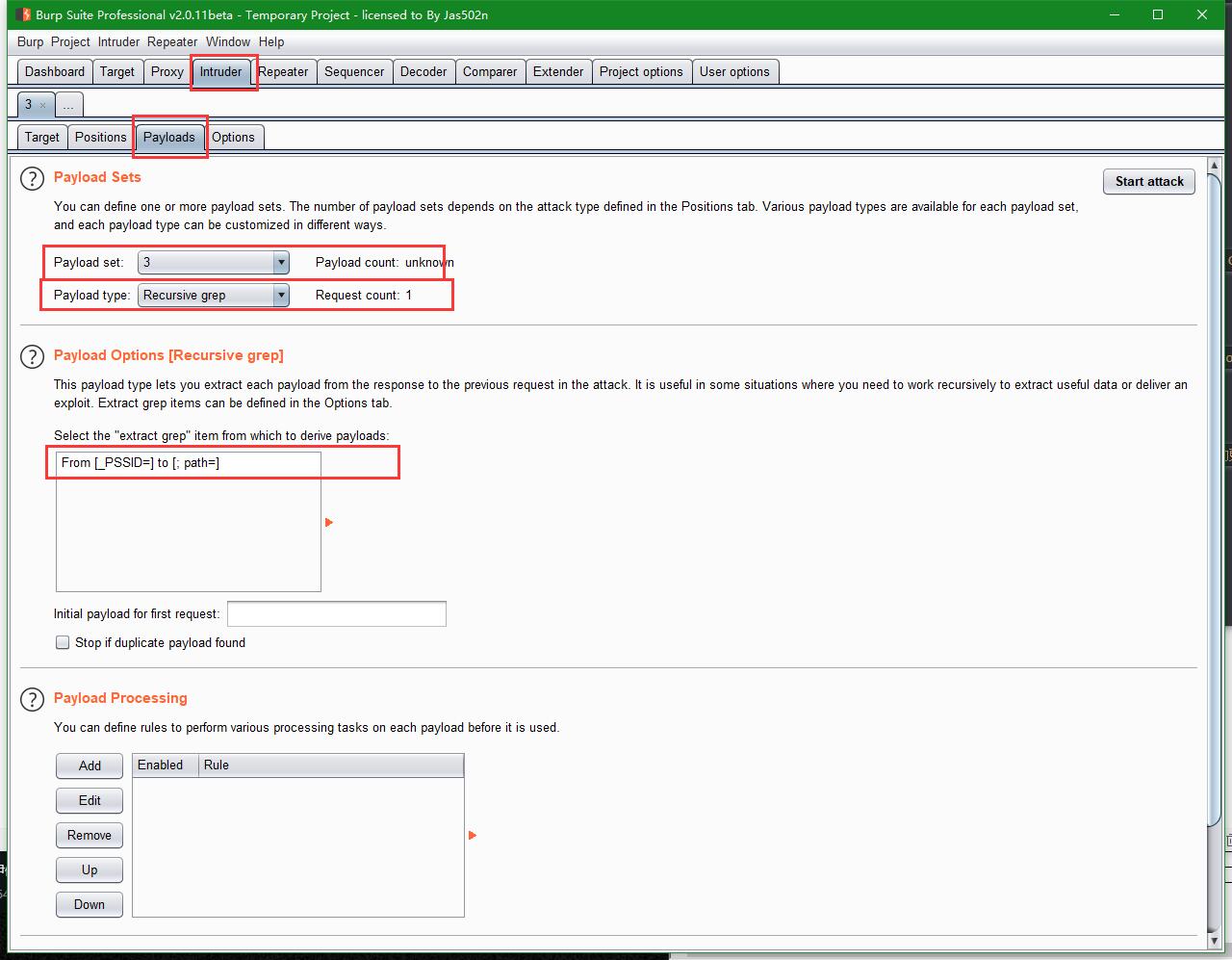The width and height of the screenshot is (1232, 960).
Task: Open the Payload type dropdown
Action: point(280,295)
